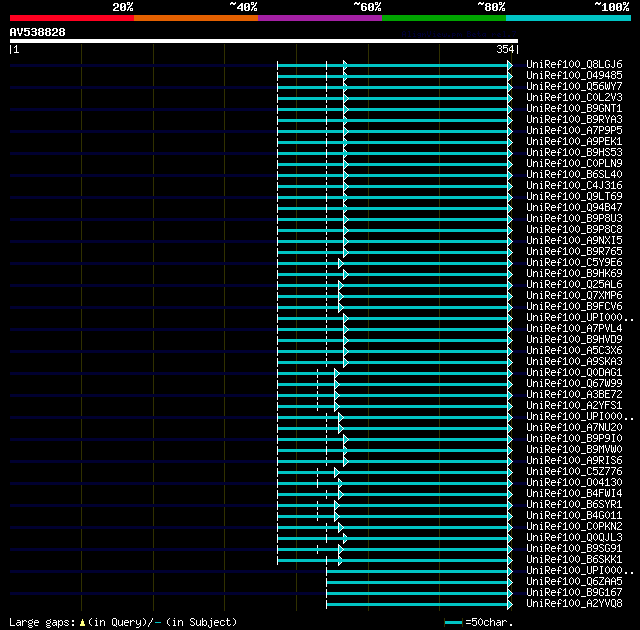Select the UniRef100_A3BE72 label
Screen dimensions: 640x630
(574, 395)
